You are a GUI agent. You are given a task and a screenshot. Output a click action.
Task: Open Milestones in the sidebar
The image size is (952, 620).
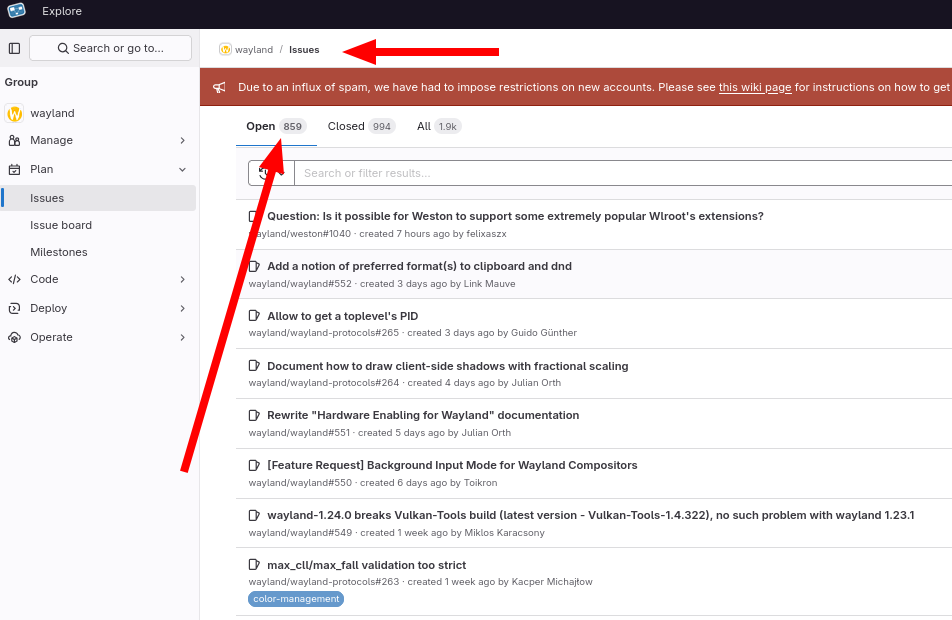tap(99, 252)
